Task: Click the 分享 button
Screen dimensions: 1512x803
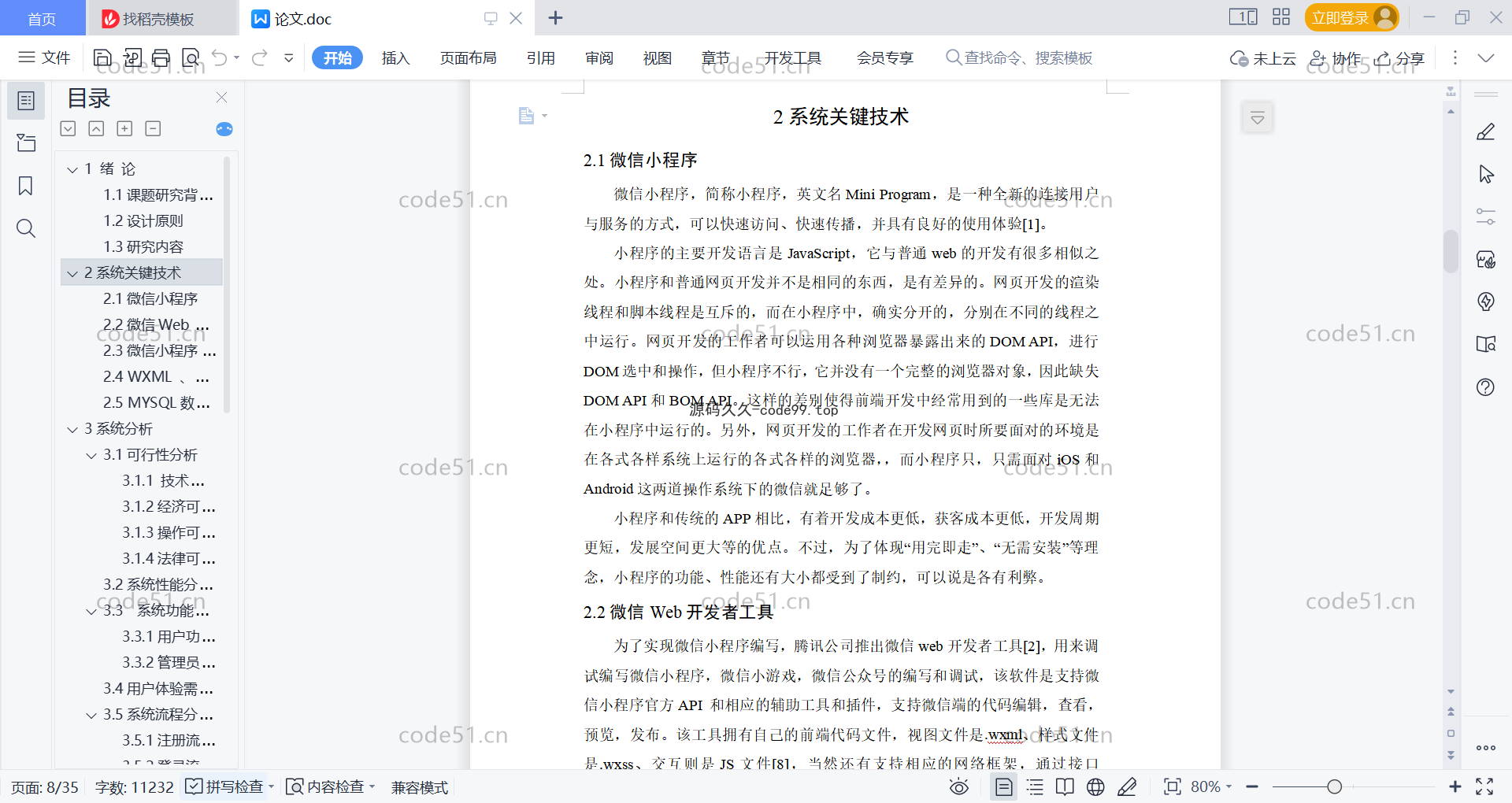Action: click(1399, 57)
